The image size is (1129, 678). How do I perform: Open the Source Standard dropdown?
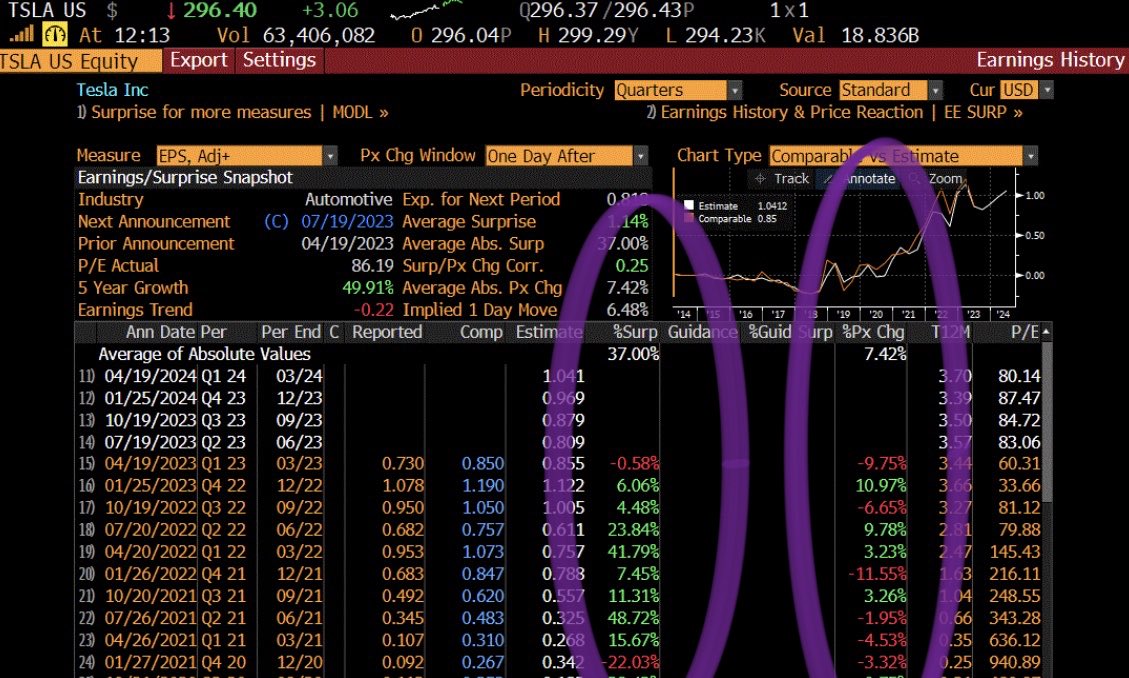pyautogui.click(x=891, y=90)
